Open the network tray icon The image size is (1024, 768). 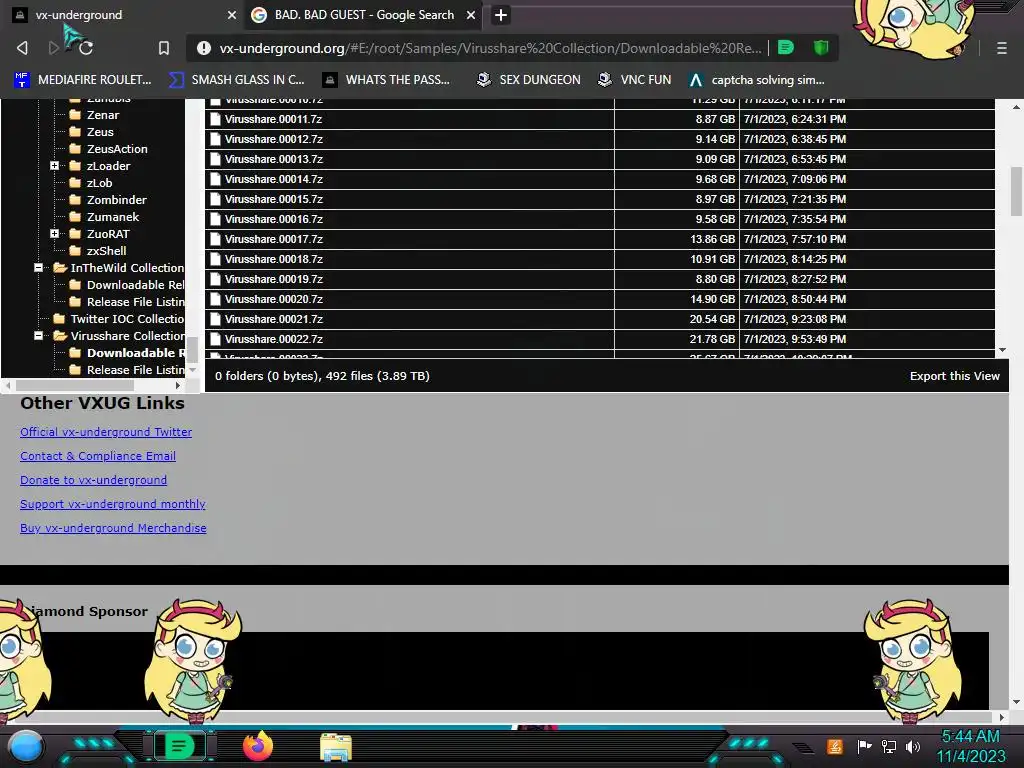[x=889, y=746]
